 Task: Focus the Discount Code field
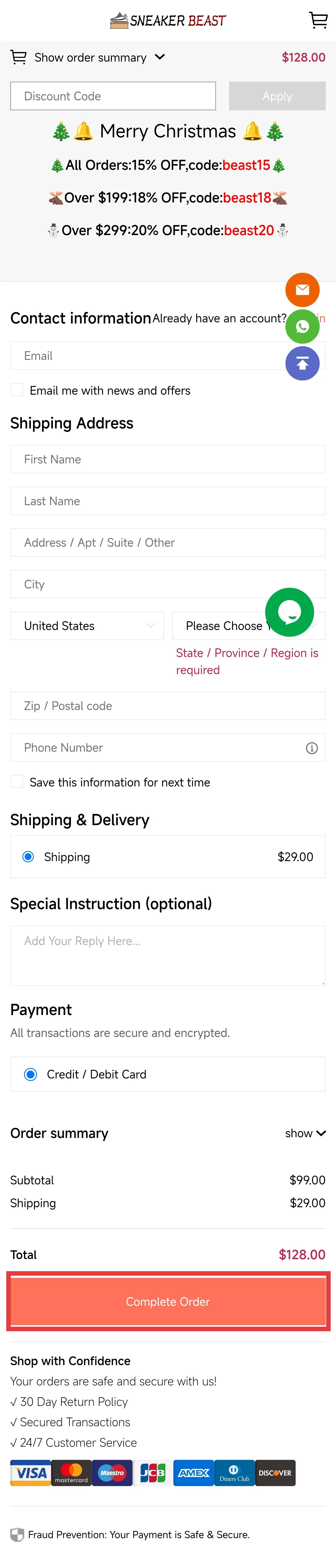coord(113,96)
